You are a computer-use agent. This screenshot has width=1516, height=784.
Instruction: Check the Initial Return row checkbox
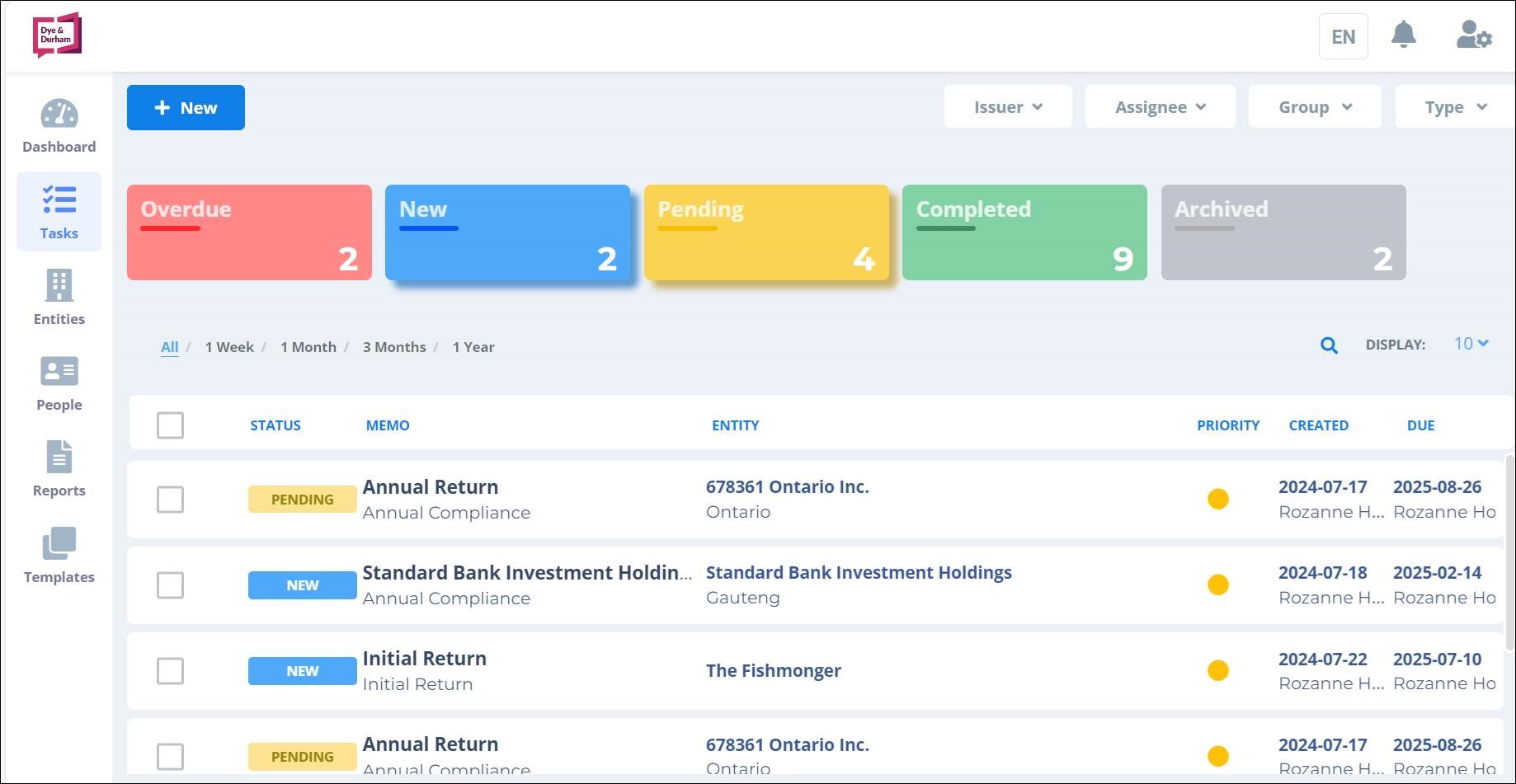[x=170, y=671]
